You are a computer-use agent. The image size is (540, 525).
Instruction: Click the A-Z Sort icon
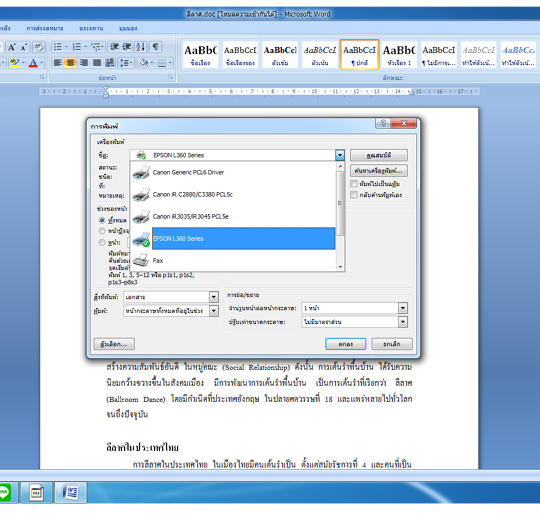(x=141, y=47)
